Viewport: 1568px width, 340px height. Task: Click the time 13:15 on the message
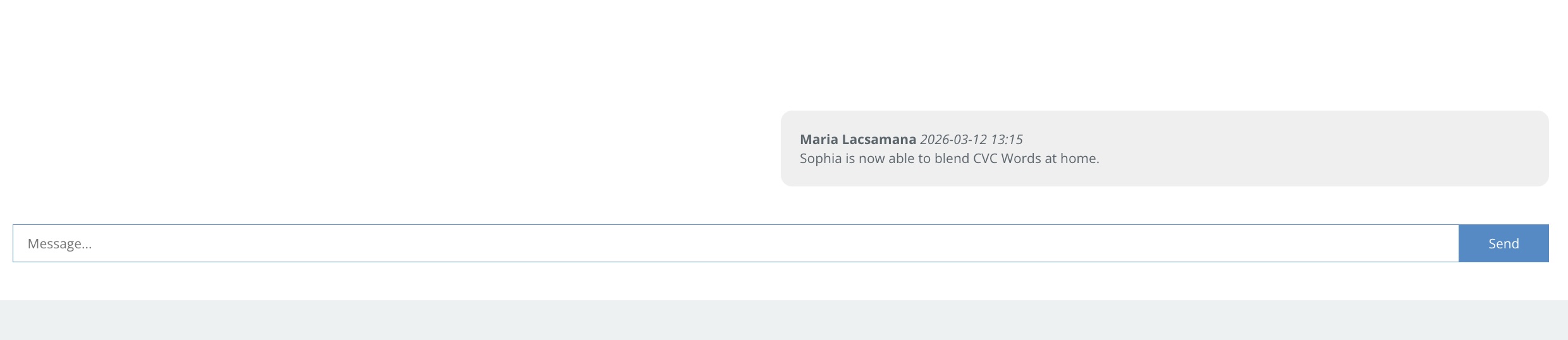pos(1007,140)
